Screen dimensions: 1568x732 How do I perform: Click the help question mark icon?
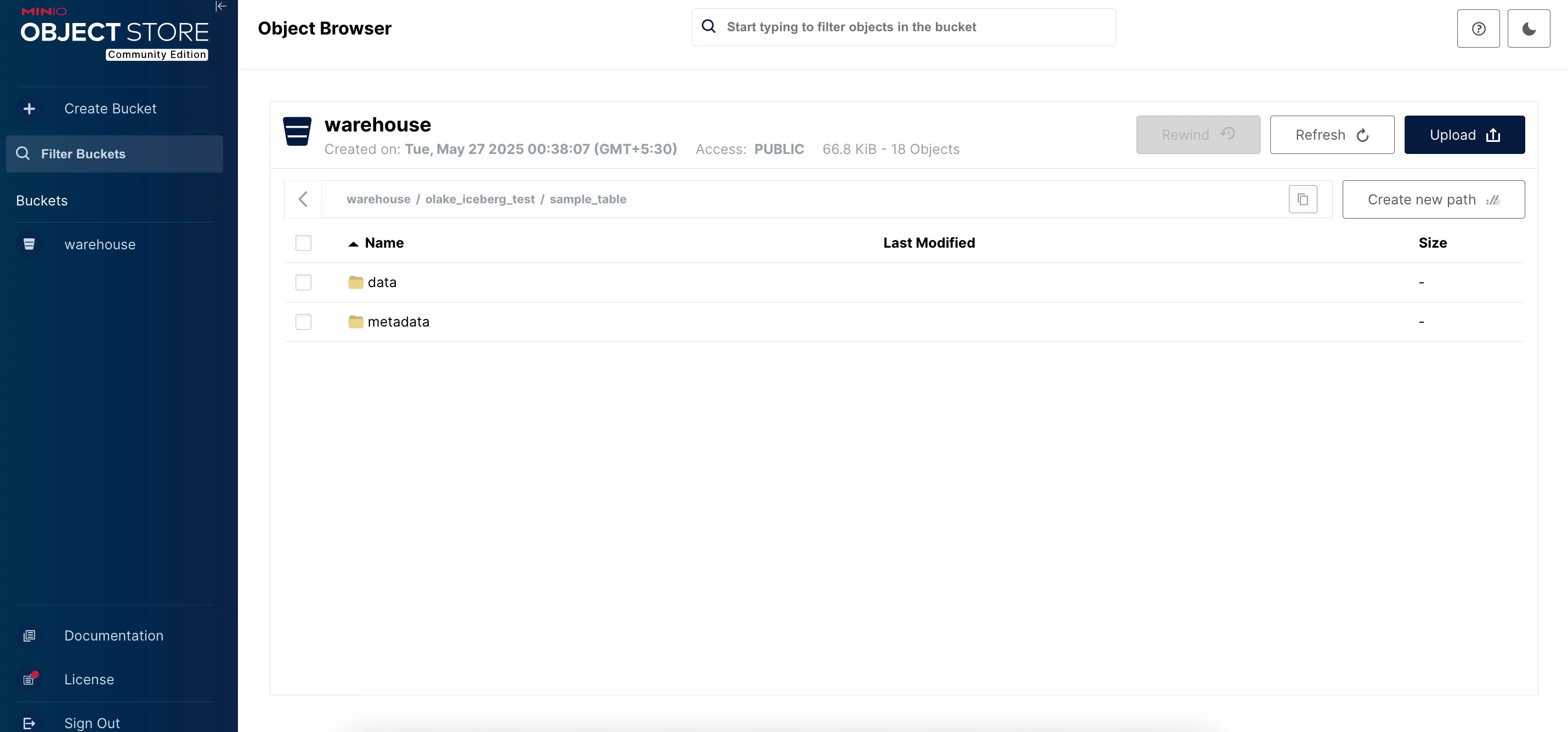click(x=1478, y=28)
